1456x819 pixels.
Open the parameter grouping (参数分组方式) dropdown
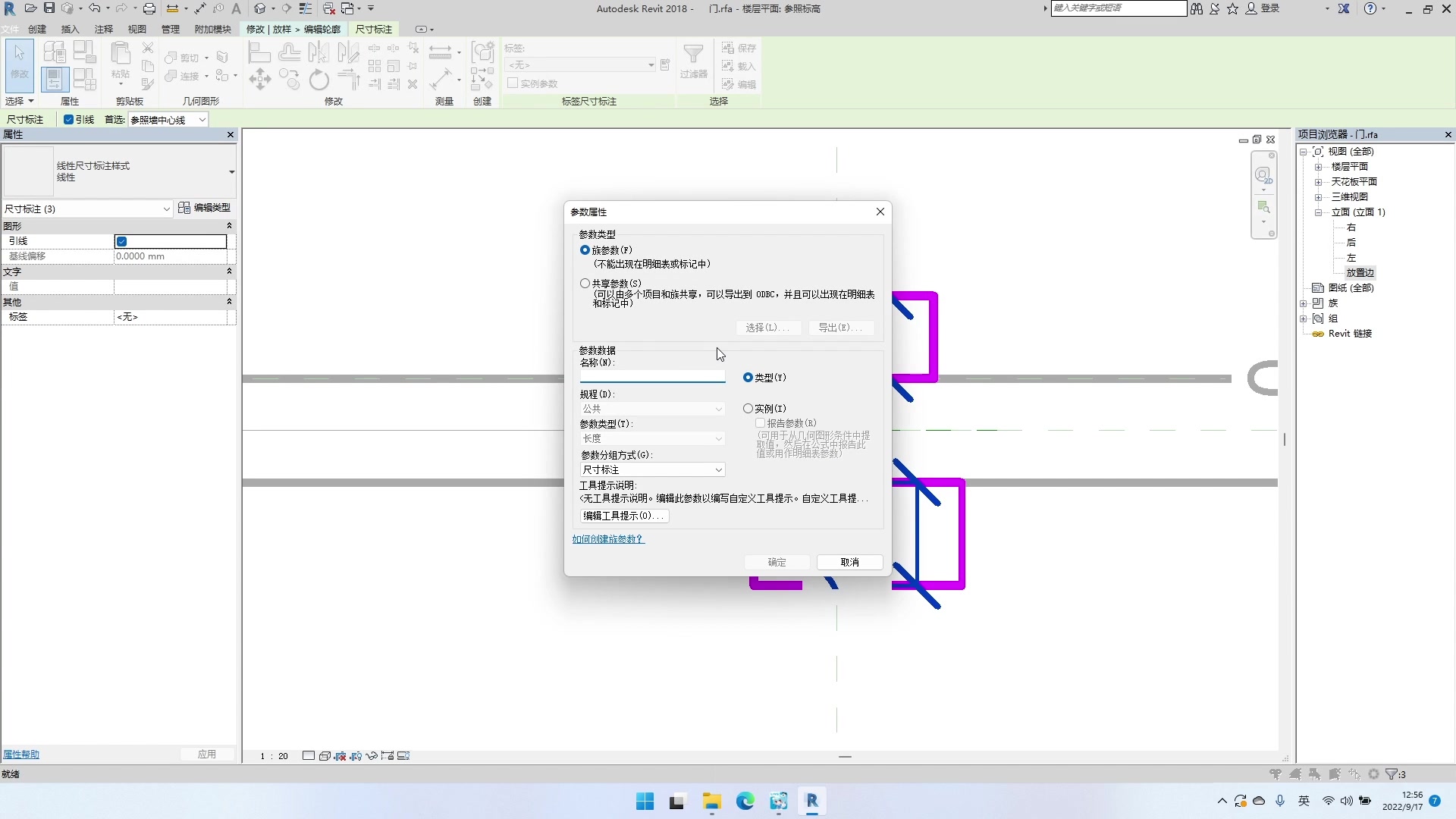[652, 470]
